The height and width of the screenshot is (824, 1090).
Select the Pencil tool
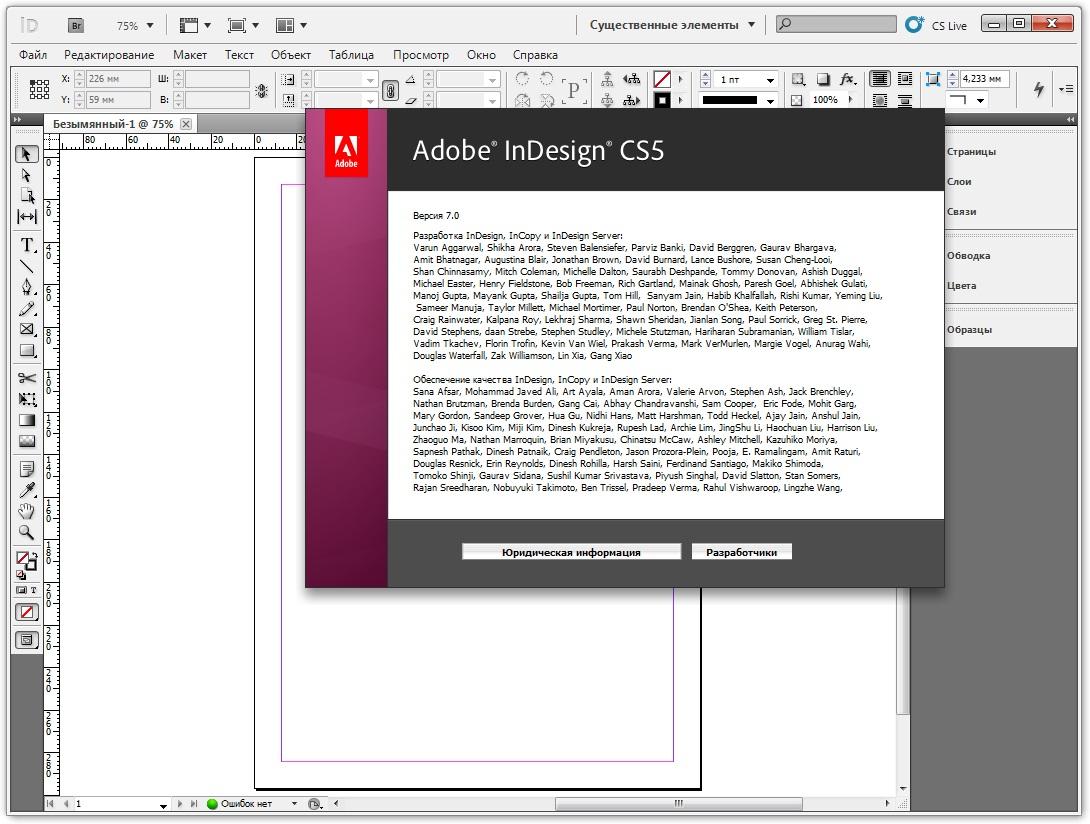click(x=26, y=308)
